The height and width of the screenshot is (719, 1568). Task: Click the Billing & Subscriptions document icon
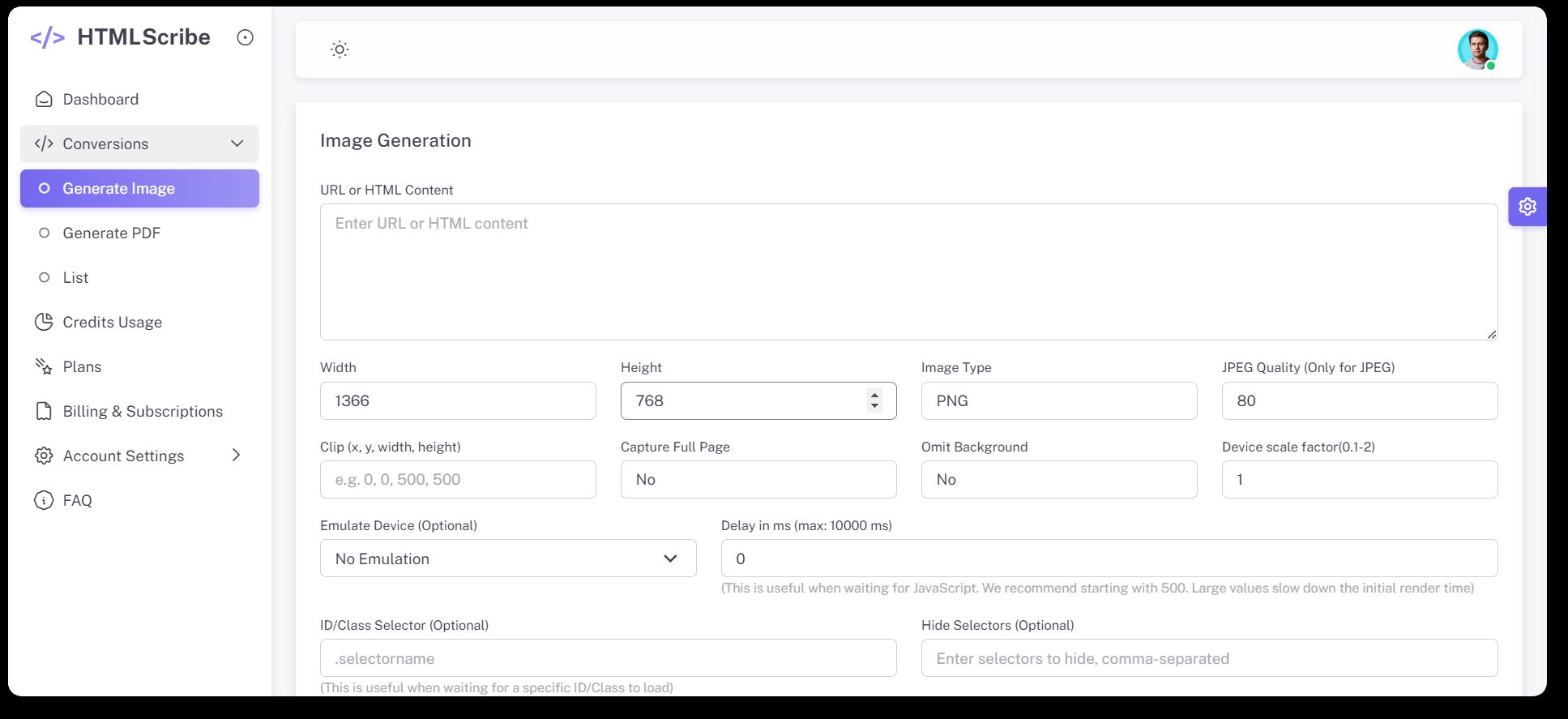click(x=44, y=411)
